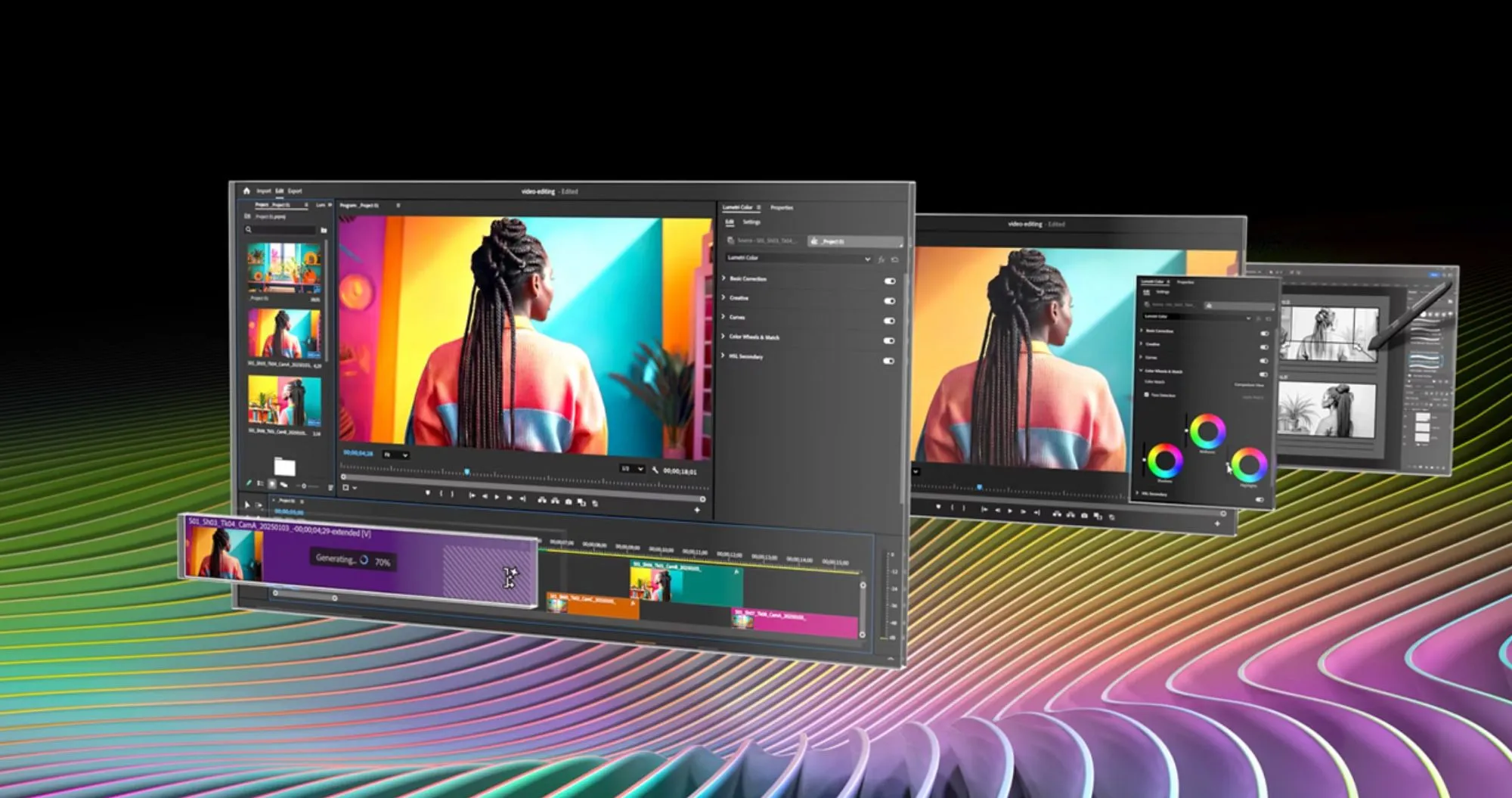Play the video in the Program monitor
Viewport: 1512px width, 798px height.
pyautogui.click(x=497, y=497)
